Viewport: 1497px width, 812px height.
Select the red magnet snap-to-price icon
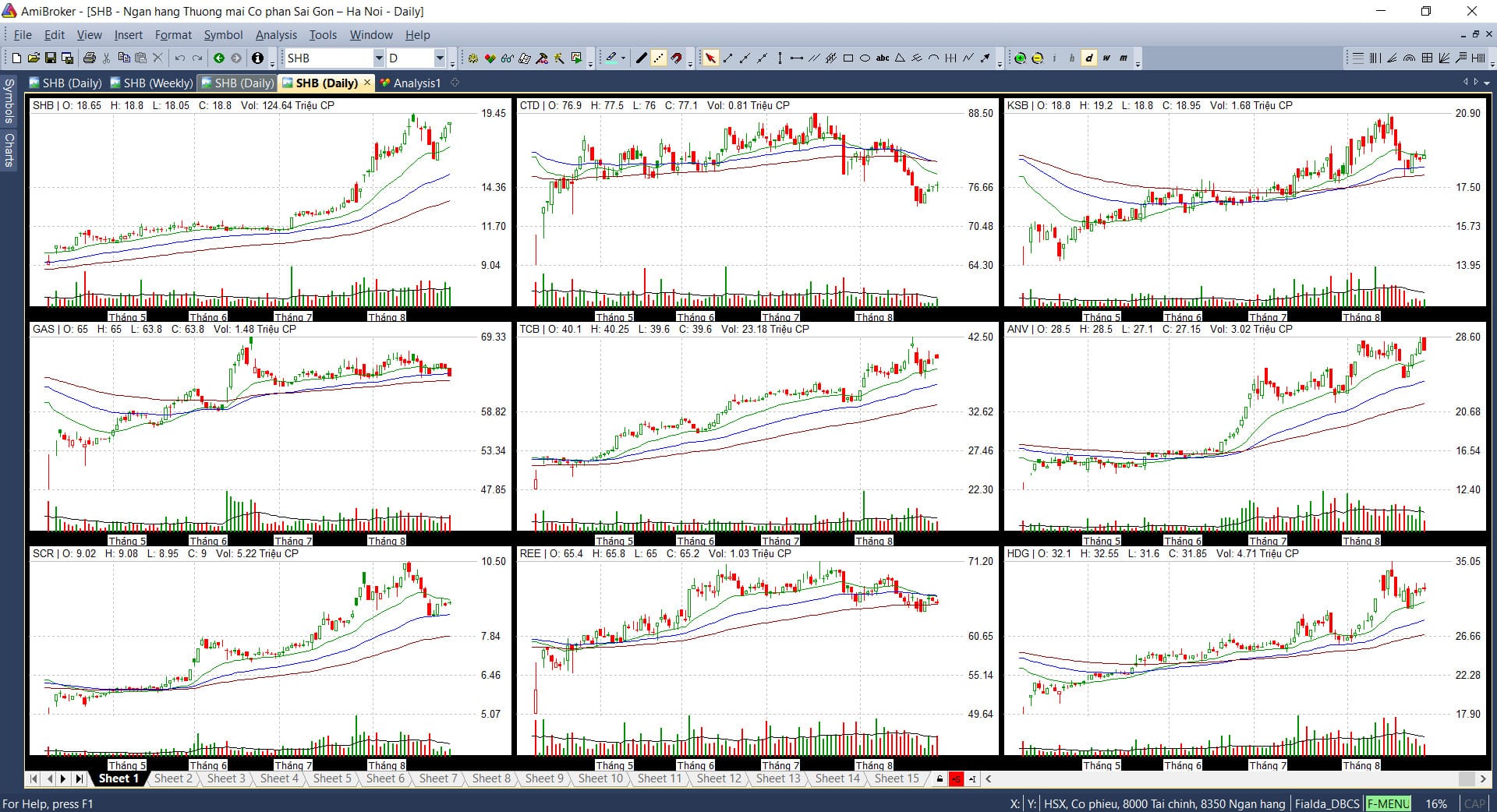676,58
